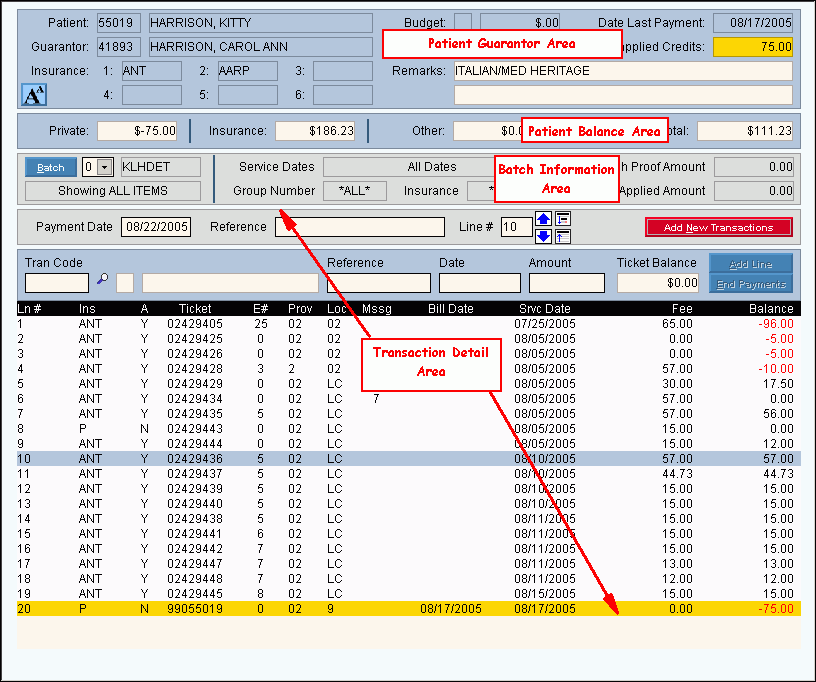
Task: Click the Srvc Date column header
Action: tap(545, 308)
